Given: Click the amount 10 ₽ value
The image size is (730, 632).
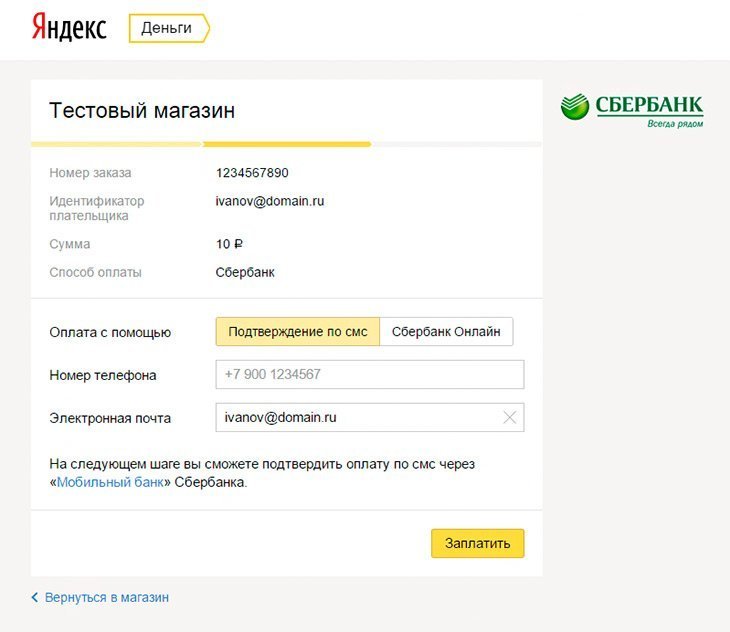Looking at the screenshot, I should point(229,244).
